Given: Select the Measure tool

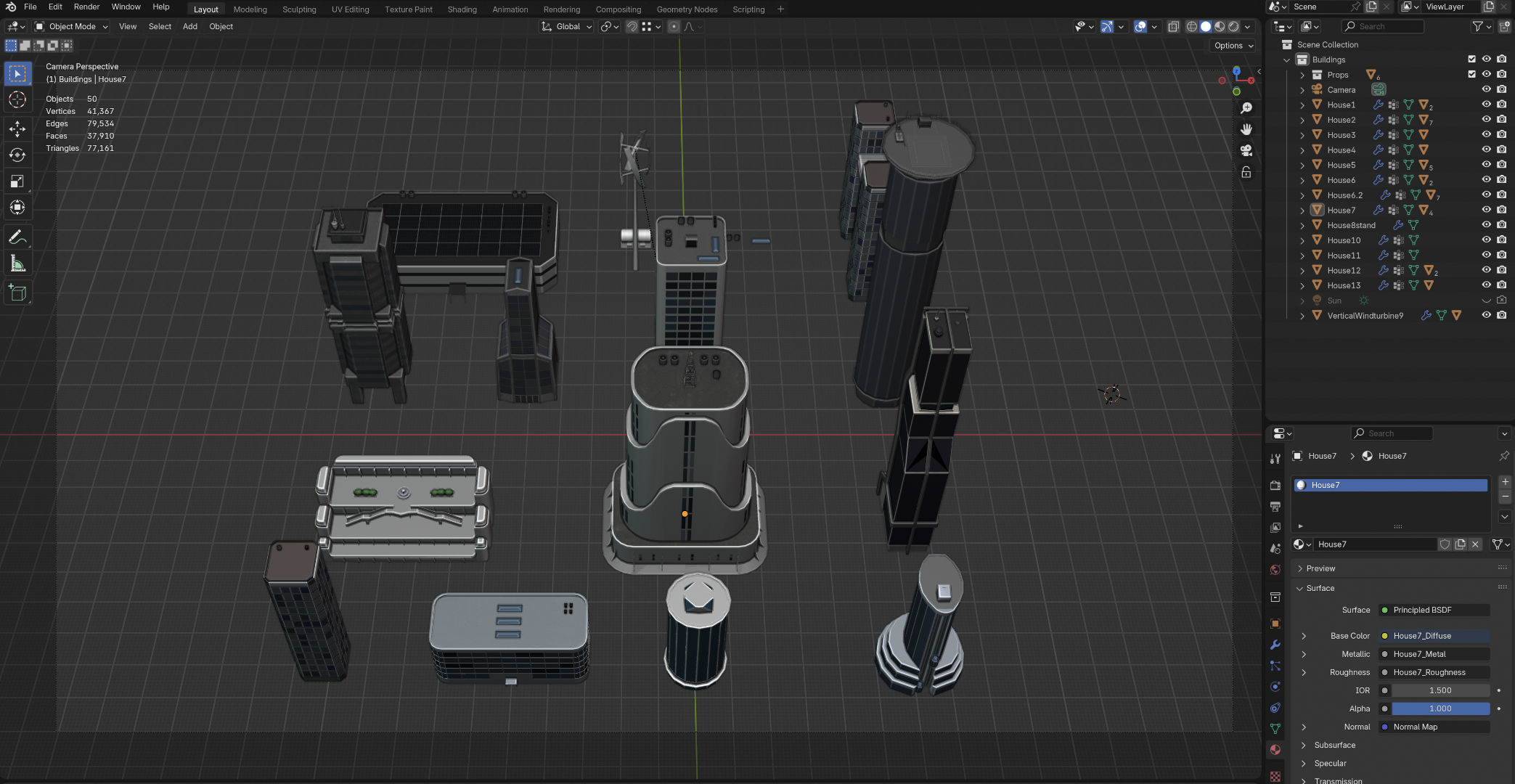Looking at the screenshot, I should point(17,264).
